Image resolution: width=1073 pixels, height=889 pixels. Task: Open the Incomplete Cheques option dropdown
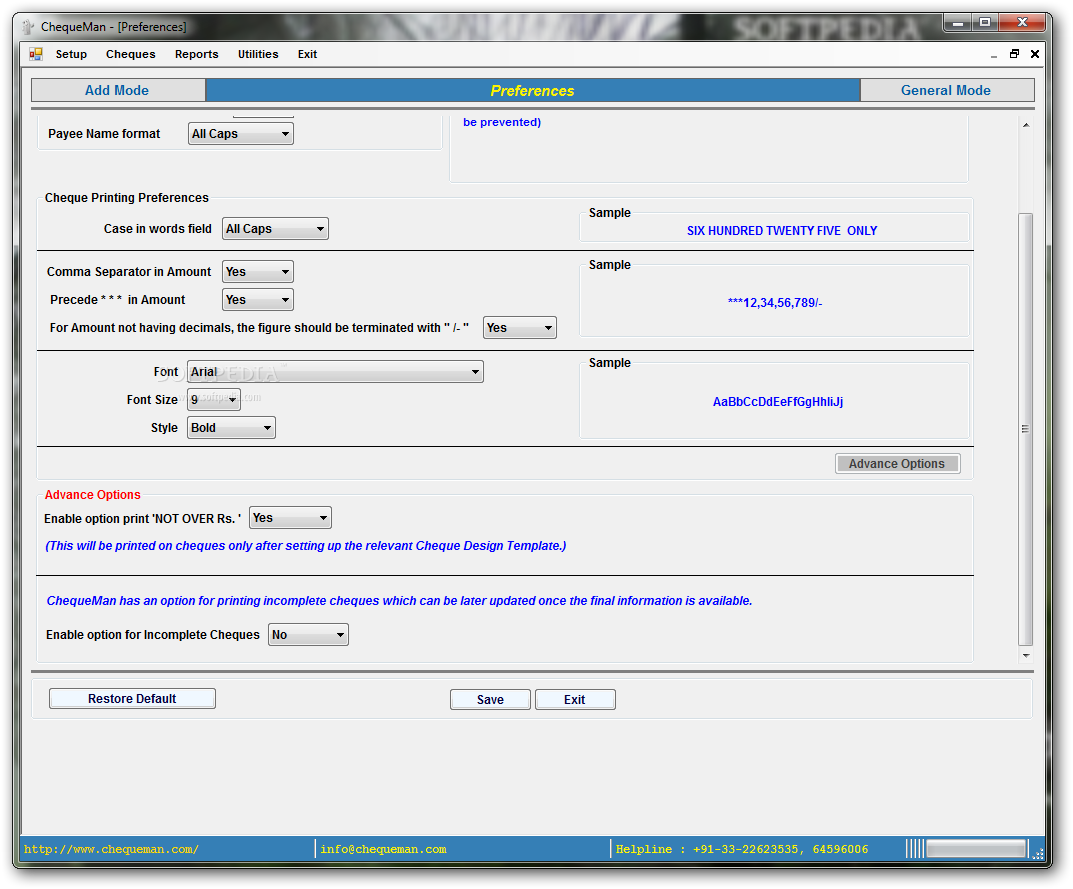click(x=308, y=635)
